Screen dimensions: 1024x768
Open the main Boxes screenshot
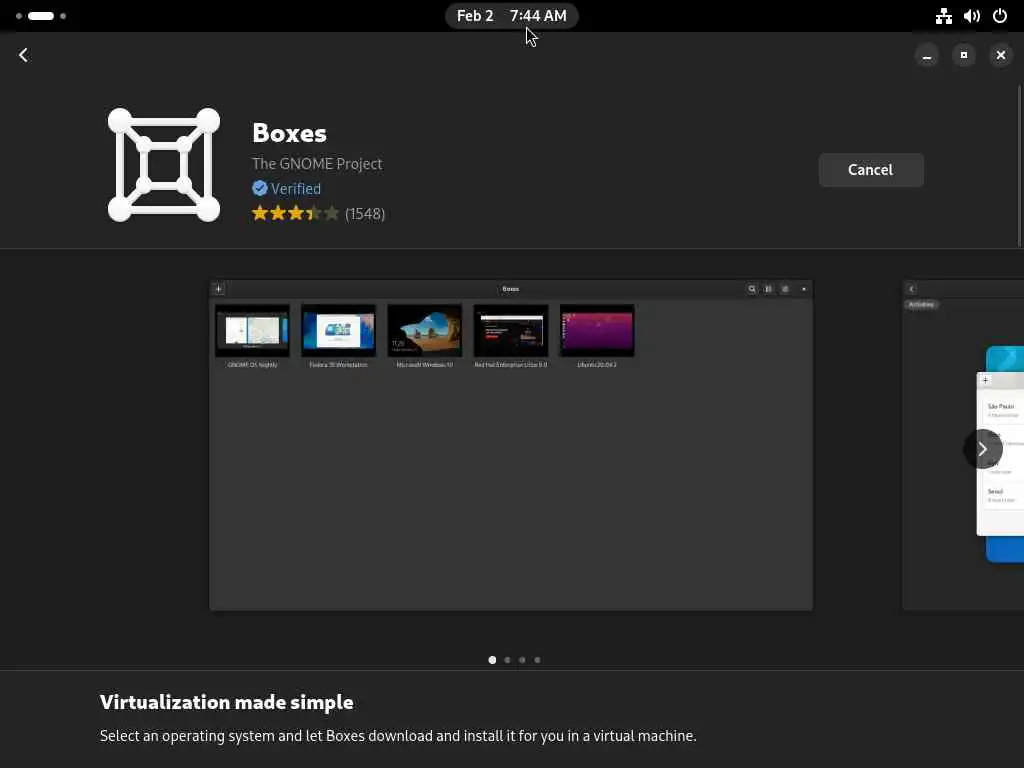[x=511, y=445]
